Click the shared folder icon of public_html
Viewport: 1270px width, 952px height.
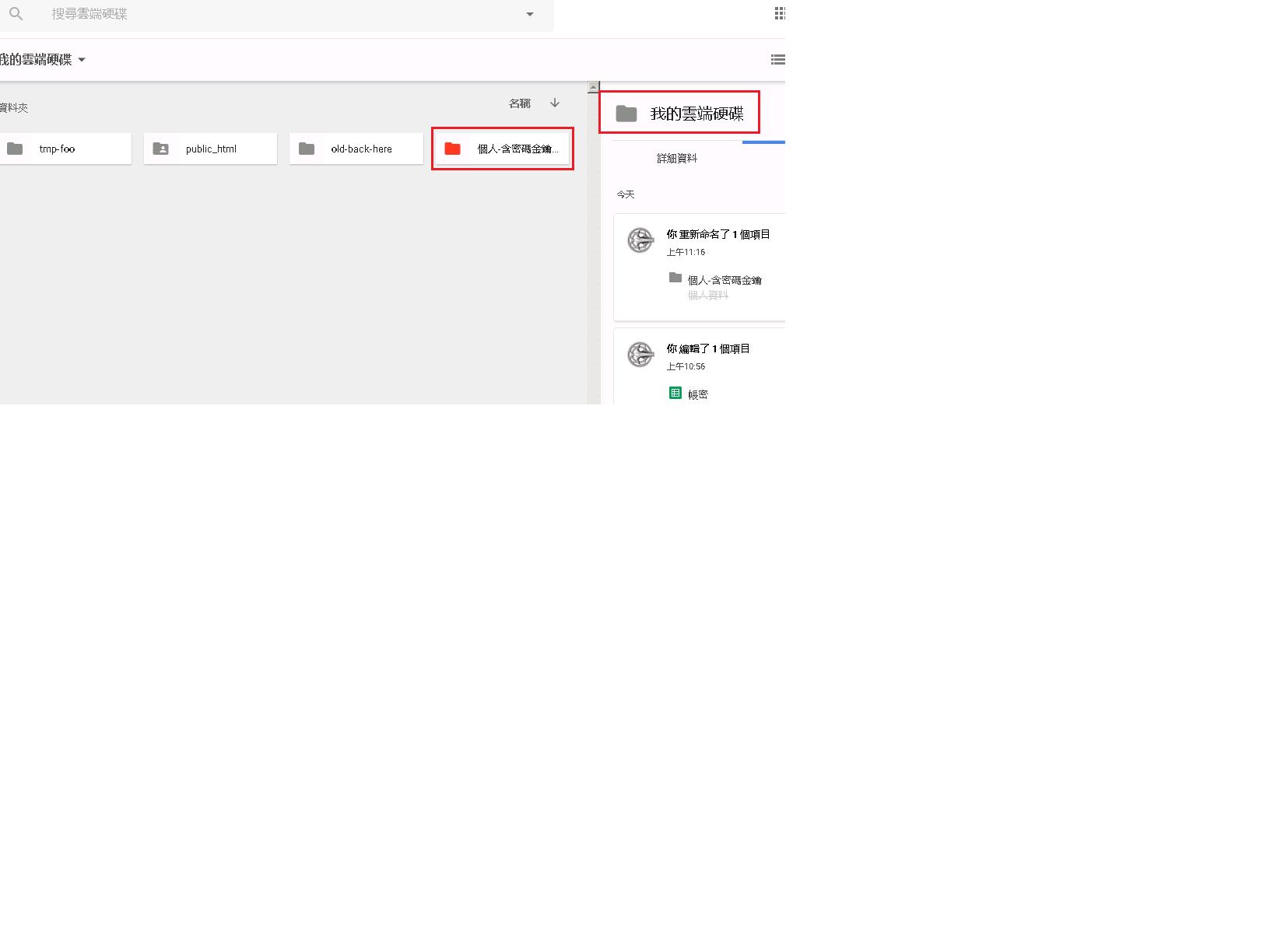pyautogui.click(x=161, y=149)
